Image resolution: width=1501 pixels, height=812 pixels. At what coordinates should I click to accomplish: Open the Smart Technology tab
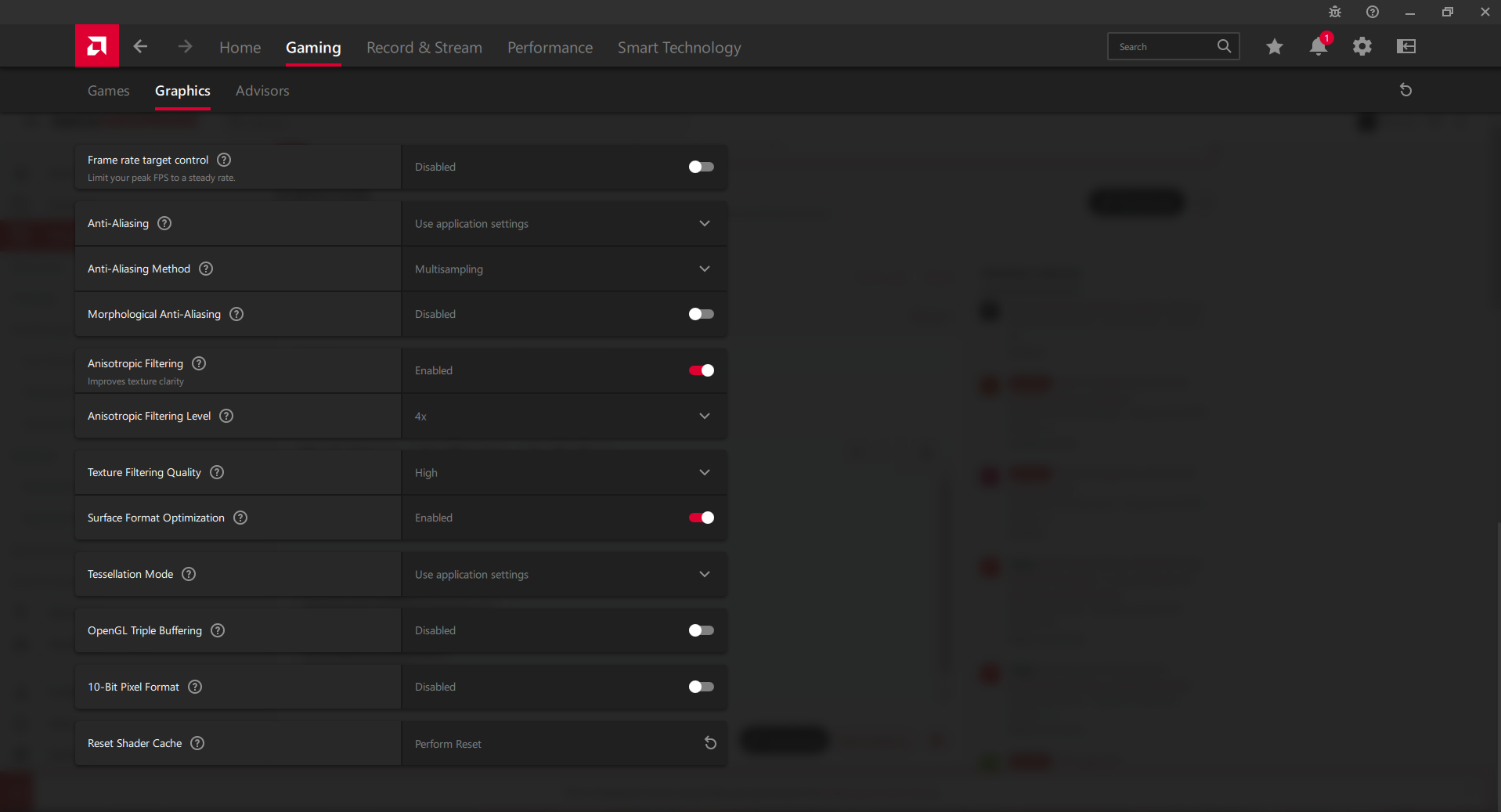pos(679,47)
